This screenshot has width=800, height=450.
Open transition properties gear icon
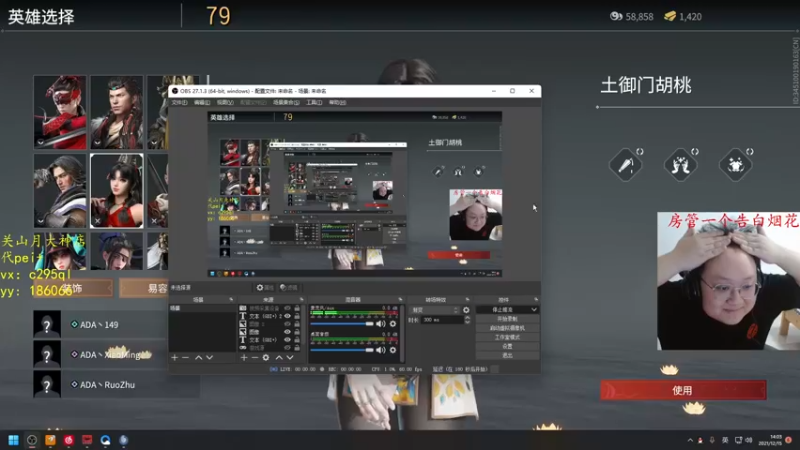click(x=466, y=310)
